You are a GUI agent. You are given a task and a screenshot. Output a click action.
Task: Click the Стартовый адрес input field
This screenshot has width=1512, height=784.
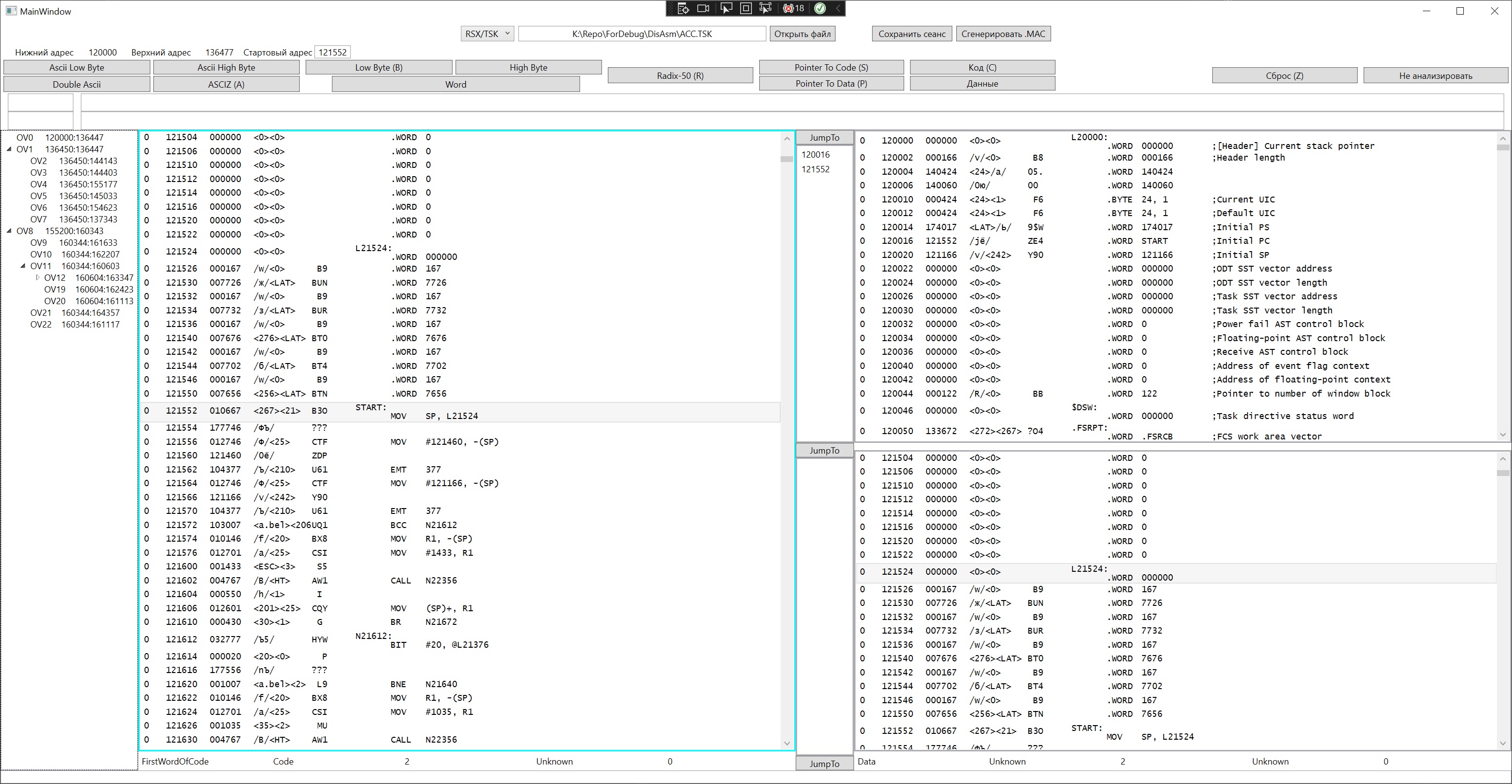[x=332, y=52]
